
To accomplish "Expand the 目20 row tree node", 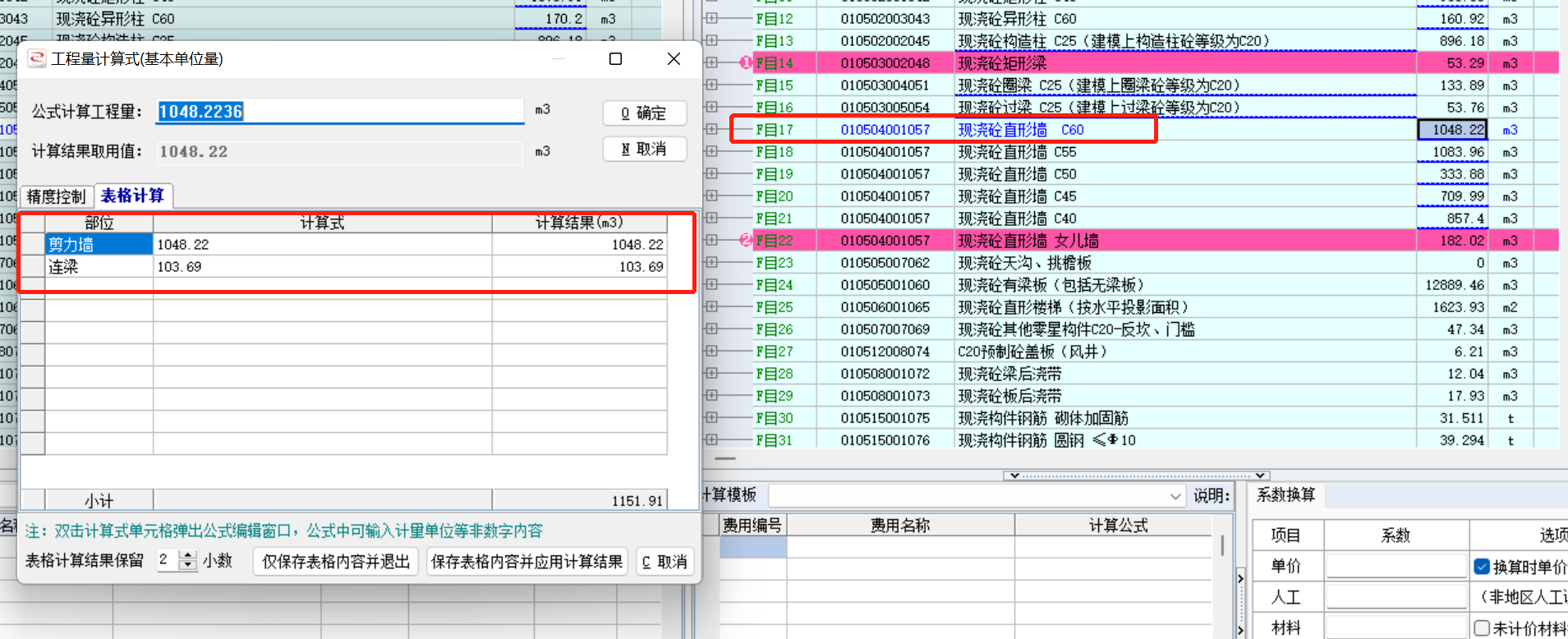I will [x=711, y=195].
